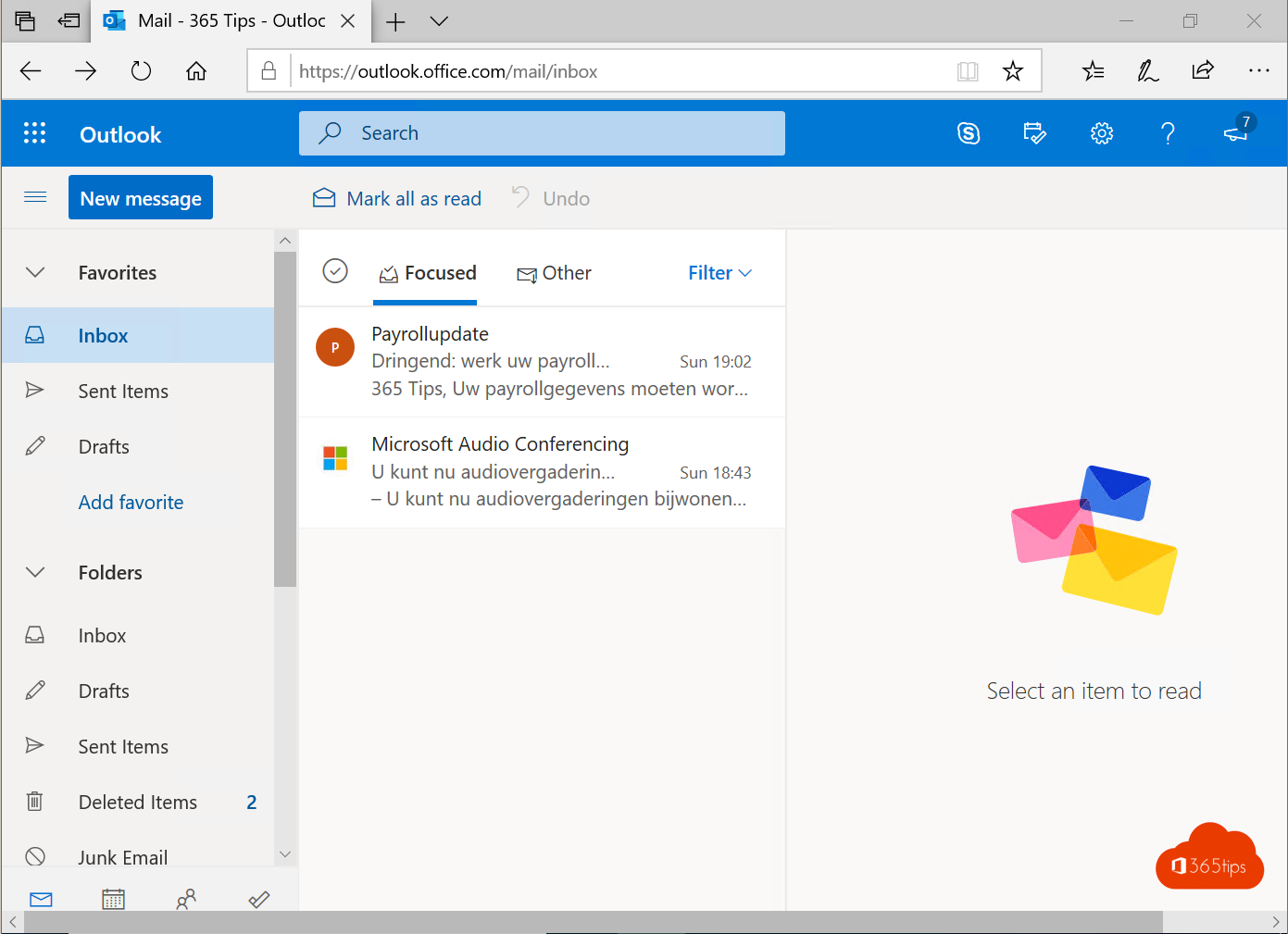Open the Microsoft Audio Conferencing email
Image resolution: width=1288 pixels, height=934 pixels.
(543, 473)
